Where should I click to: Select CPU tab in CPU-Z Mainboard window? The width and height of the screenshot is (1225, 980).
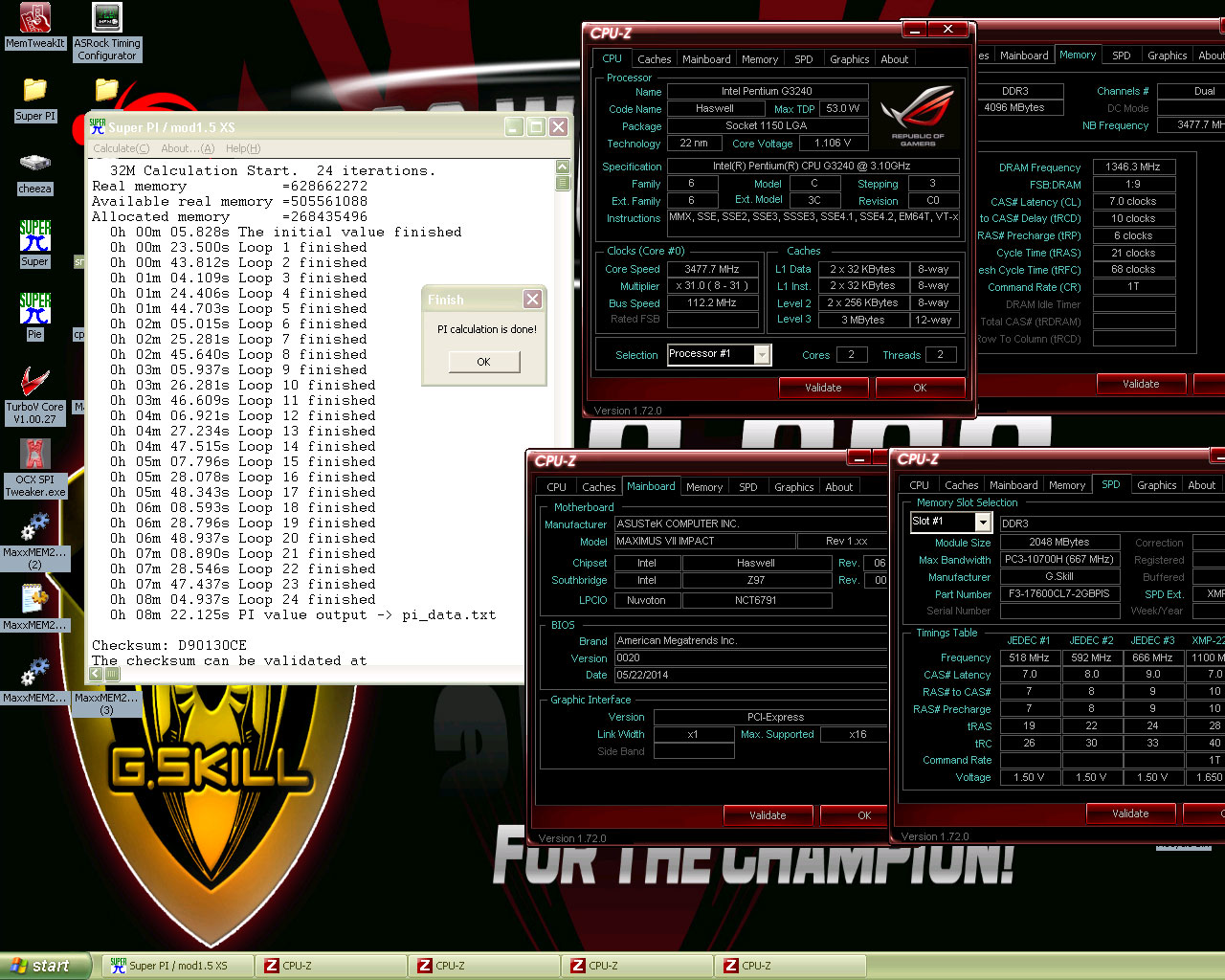(x=557, y=487)
